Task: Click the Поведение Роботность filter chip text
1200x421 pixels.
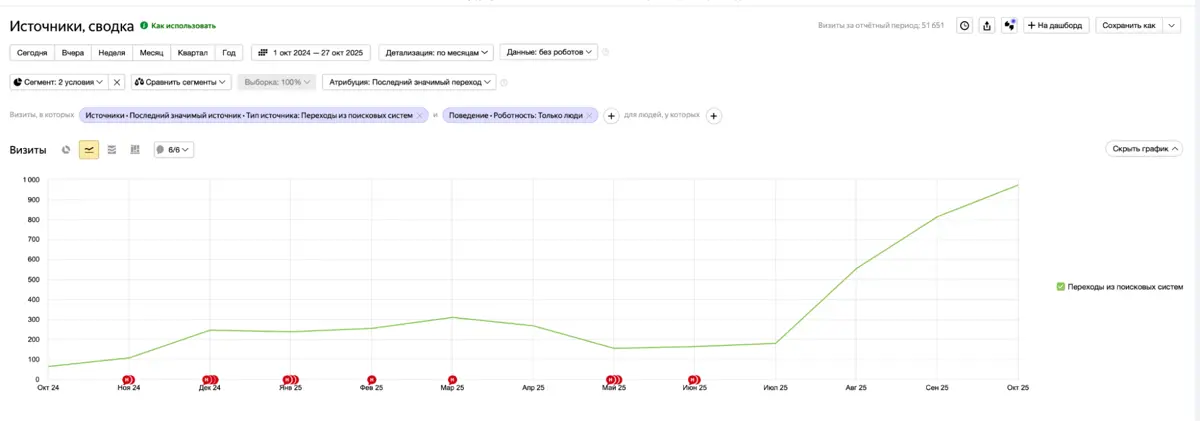Action: (x=515, y=116)
